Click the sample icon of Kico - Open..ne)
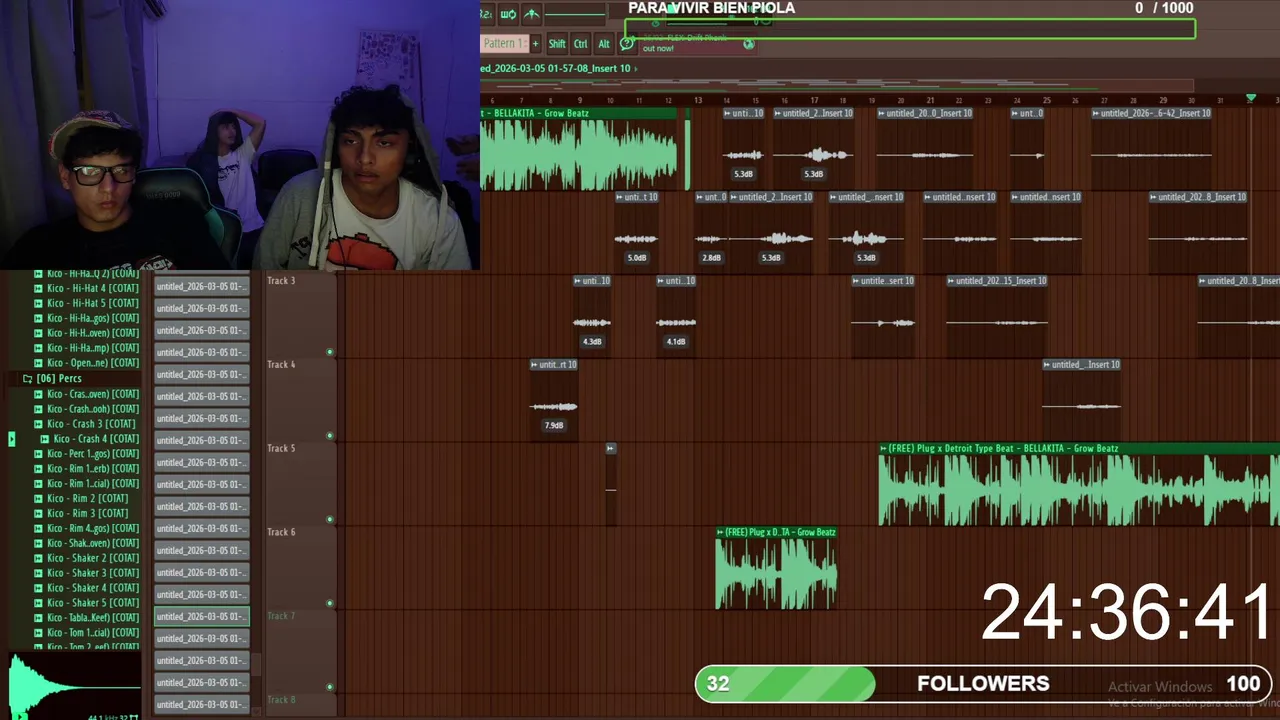Image resolution: width=1280 pixels, height=720 pixels. [38, 363]
